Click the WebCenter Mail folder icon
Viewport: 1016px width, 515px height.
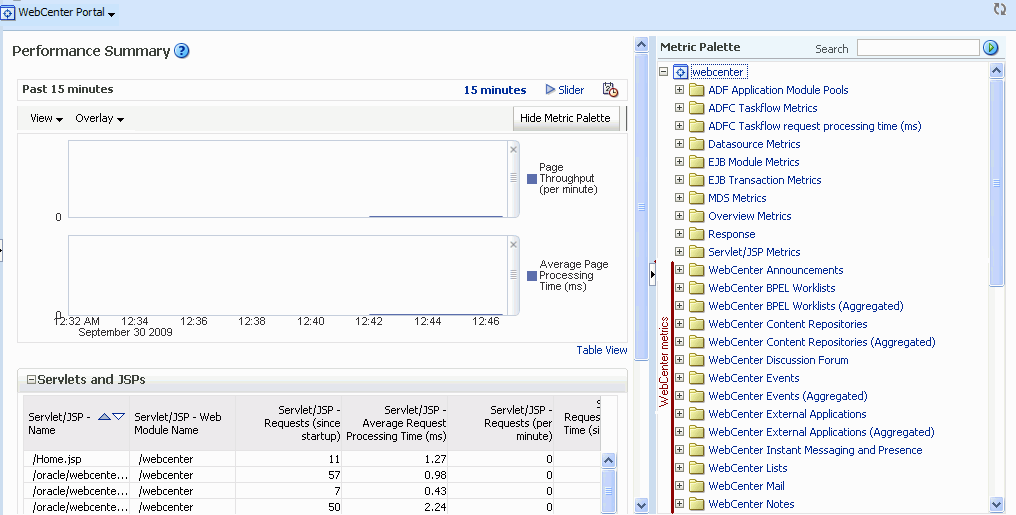coord(697,486)
